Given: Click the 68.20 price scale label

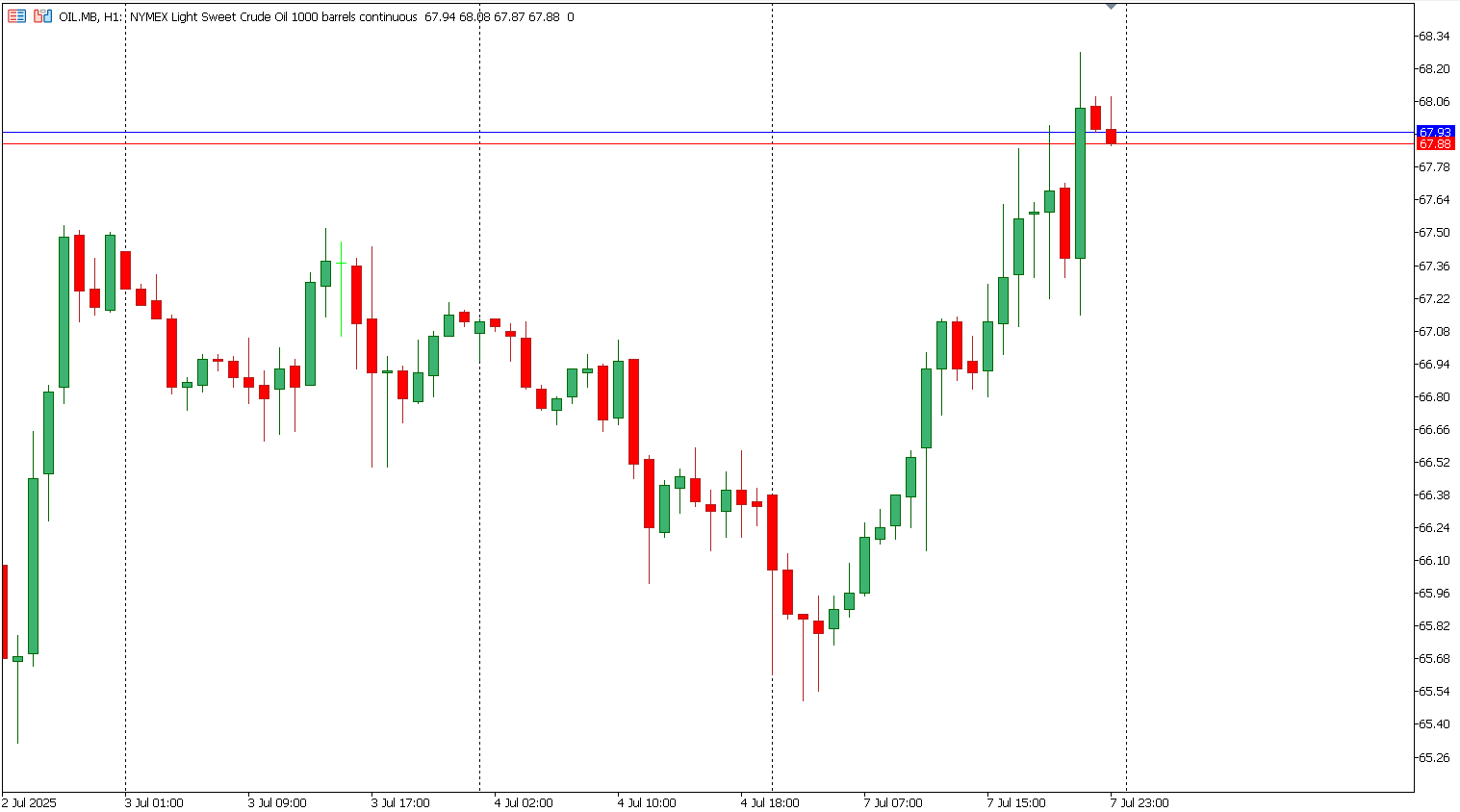Looking at the screenshot, I should point(1434,69).
